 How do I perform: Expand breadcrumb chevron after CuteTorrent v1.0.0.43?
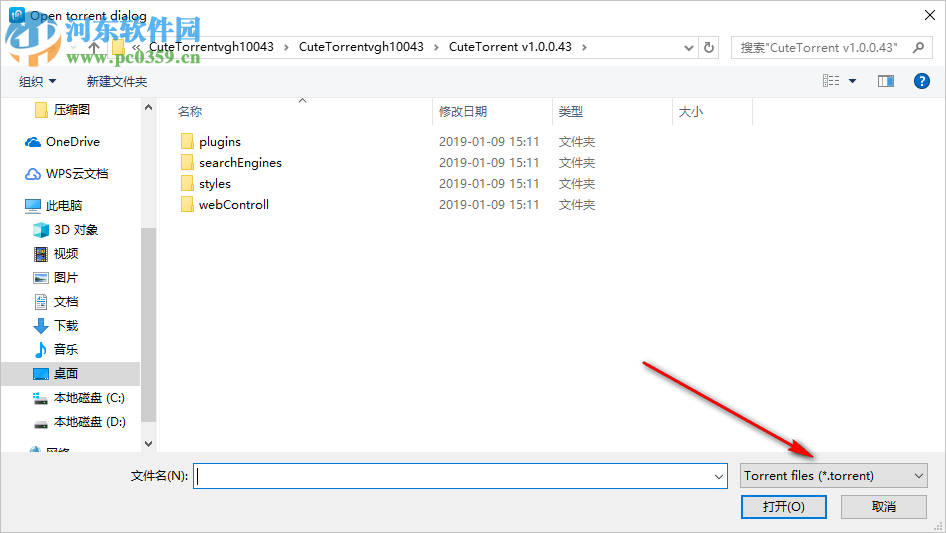click(x=584, y=47)
